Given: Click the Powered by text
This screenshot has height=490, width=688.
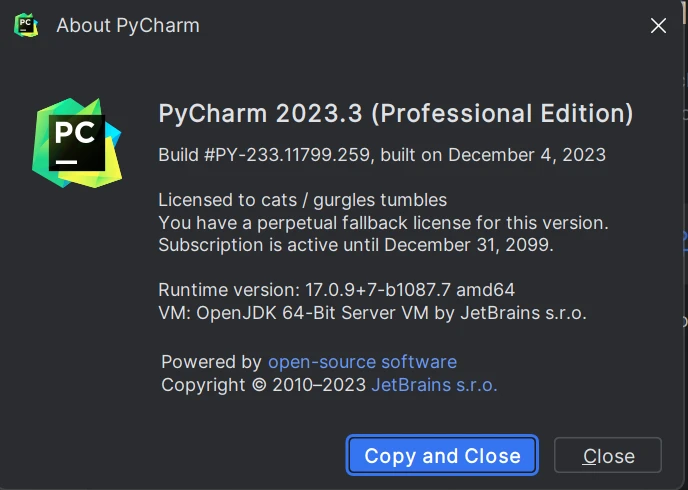Looking at the screenshot, I should [x=211, y=362].
